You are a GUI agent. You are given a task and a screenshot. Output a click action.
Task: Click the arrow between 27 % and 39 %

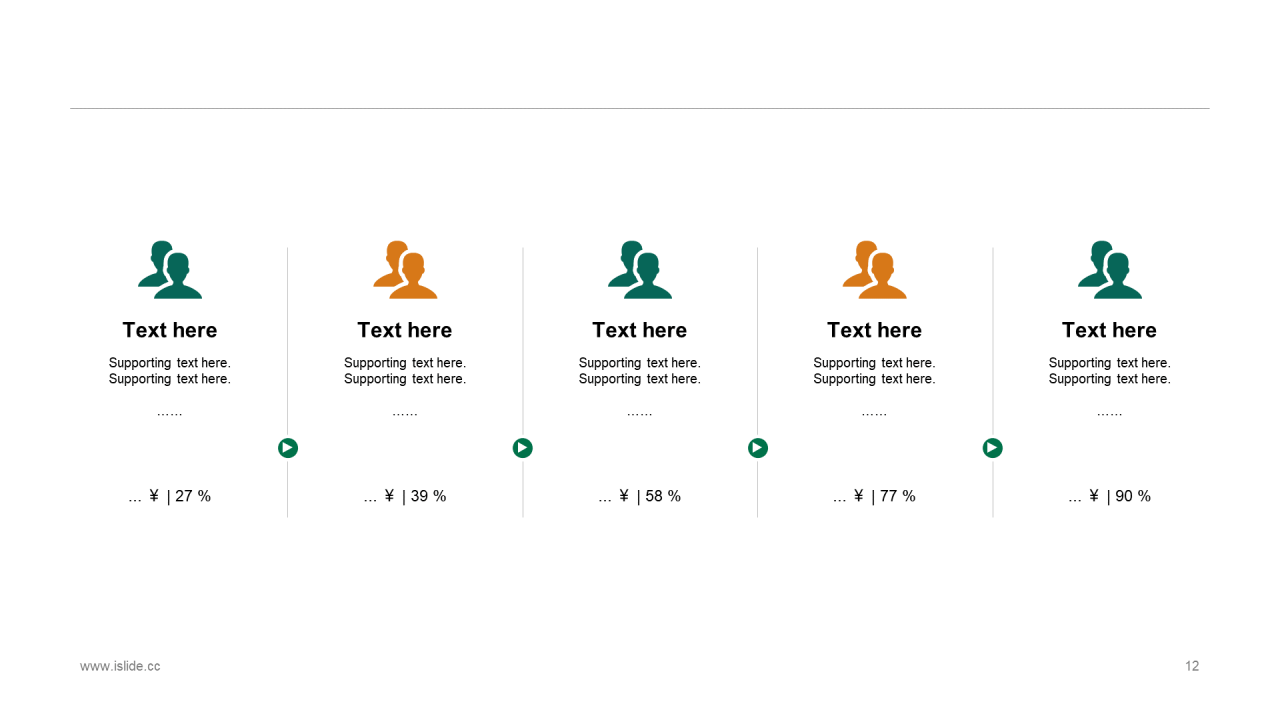click(288, 448)
